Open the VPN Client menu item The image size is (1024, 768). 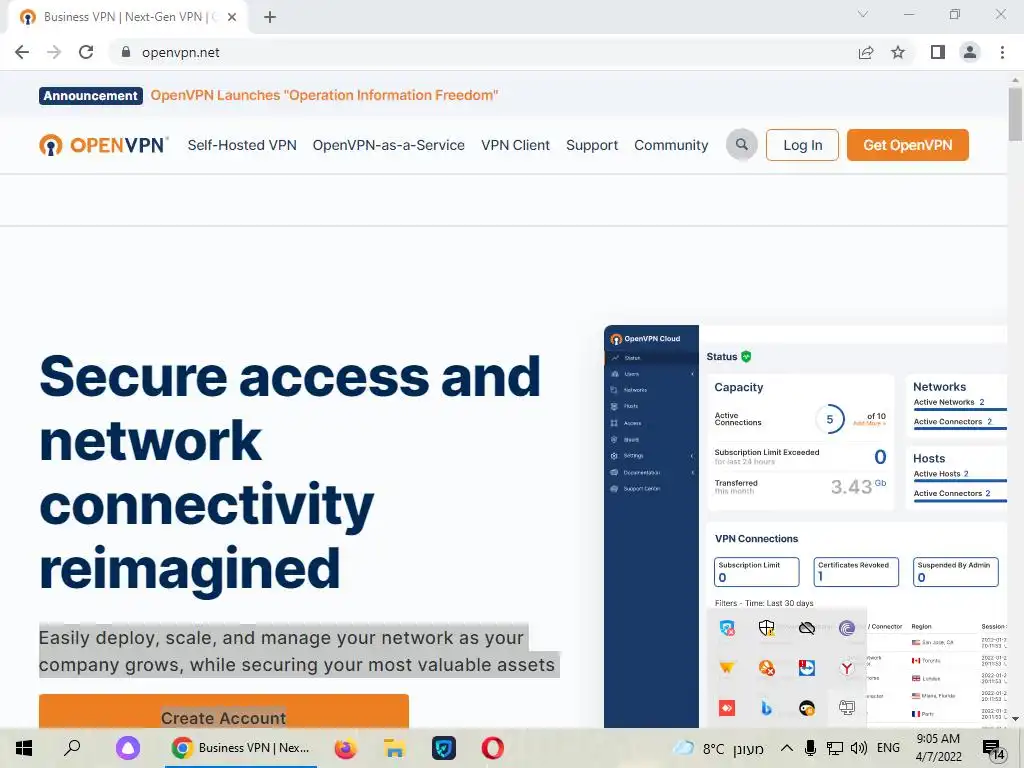pos(515,145)
